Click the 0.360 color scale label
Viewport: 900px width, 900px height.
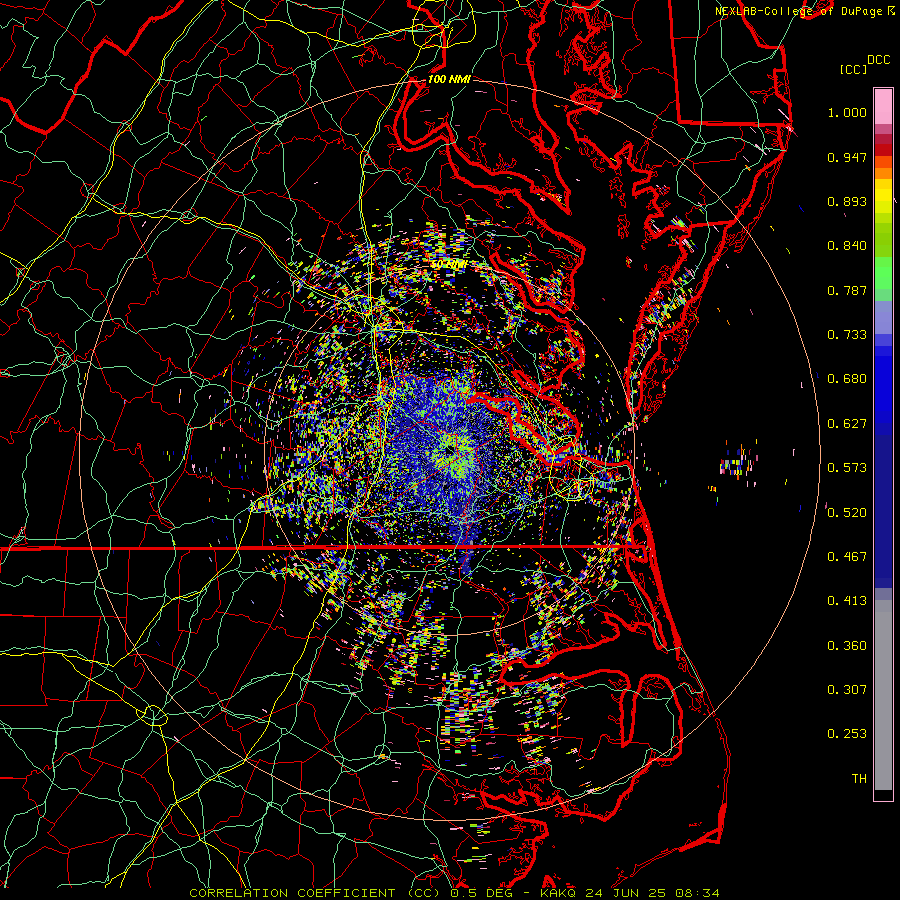(x=847, y=646)
